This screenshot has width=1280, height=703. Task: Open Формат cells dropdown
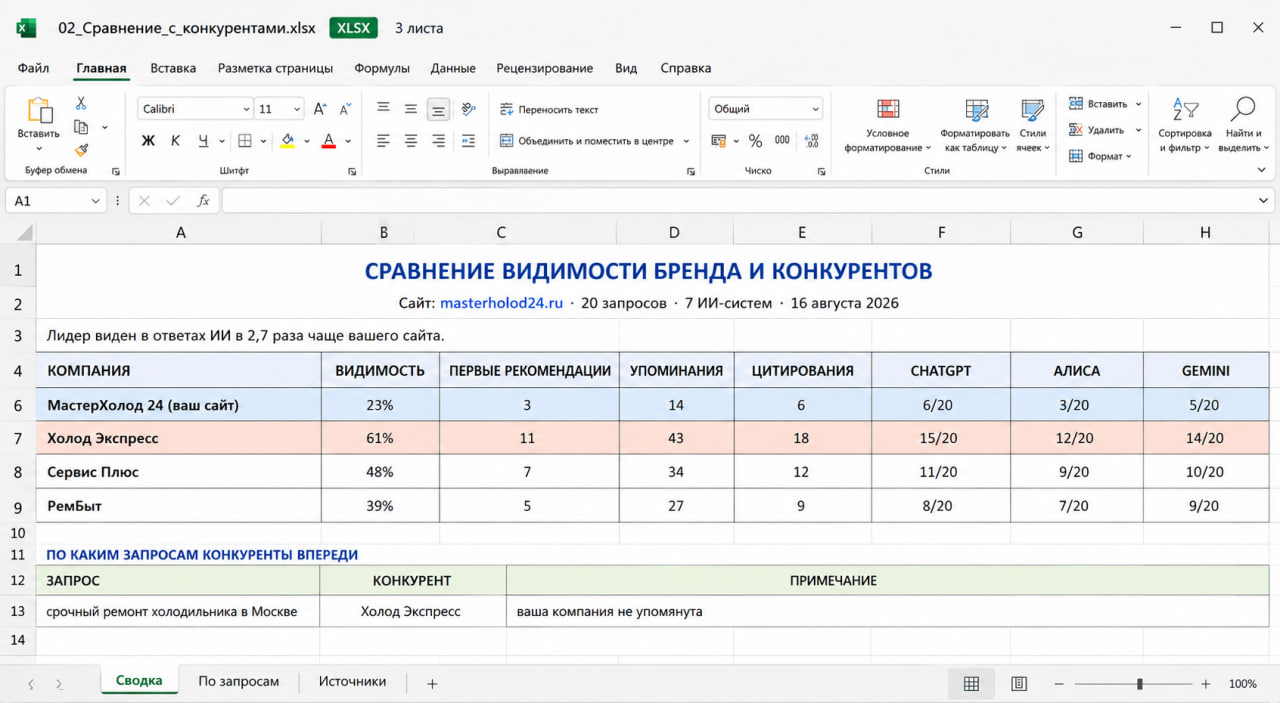(1100, 156)
